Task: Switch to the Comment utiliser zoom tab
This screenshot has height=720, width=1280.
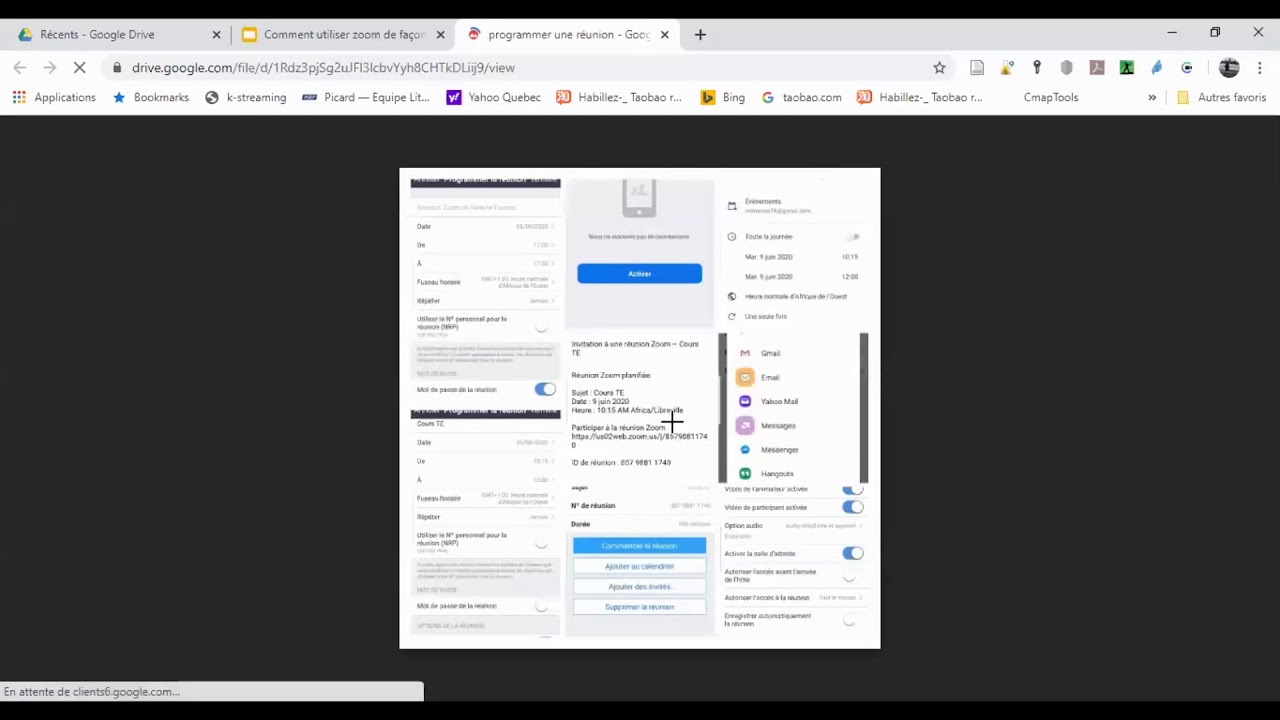Action: [343, 34]
